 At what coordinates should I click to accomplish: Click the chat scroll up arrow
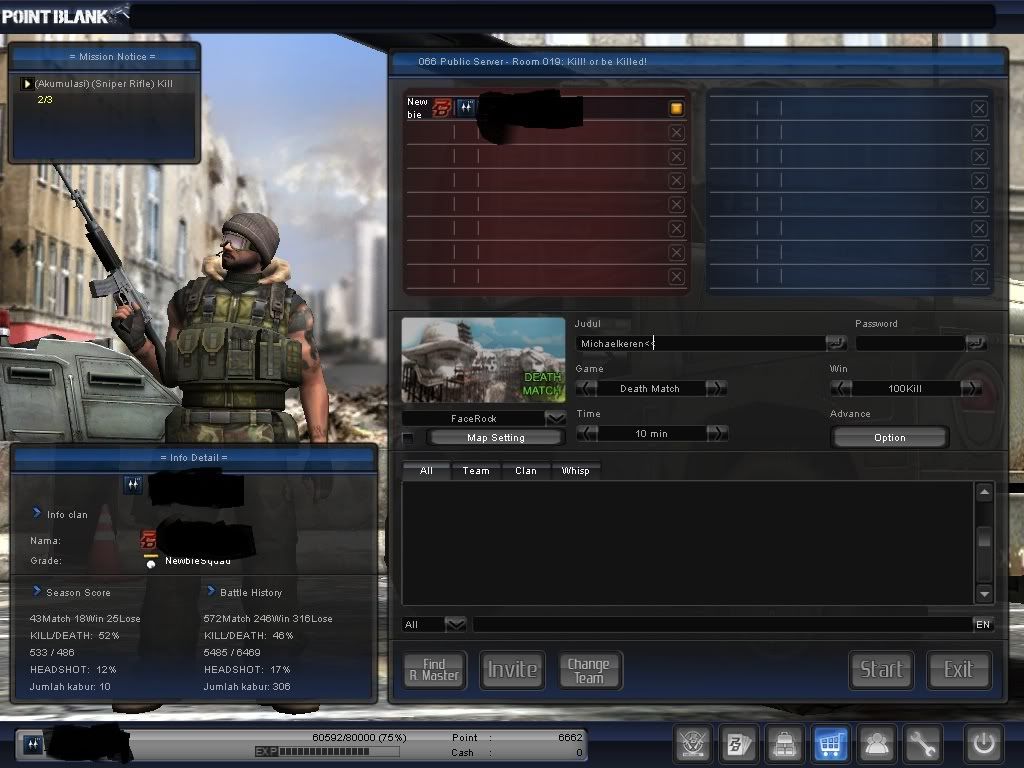pyautogui.click(x=984, y=492)
